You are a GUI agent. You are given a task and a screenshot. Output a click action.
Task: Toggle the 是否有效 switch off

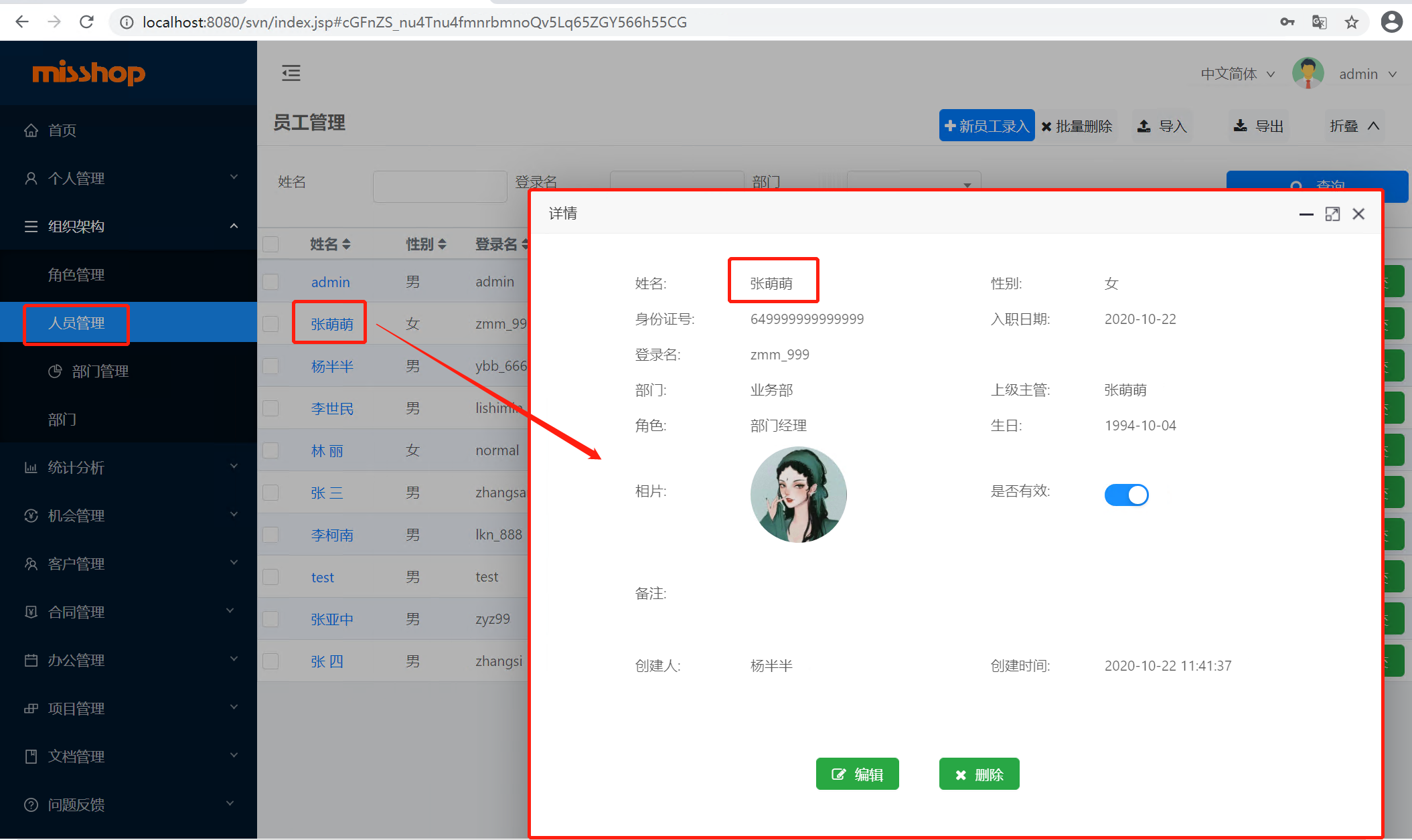pyautogui.click(x=1126, y=495)
